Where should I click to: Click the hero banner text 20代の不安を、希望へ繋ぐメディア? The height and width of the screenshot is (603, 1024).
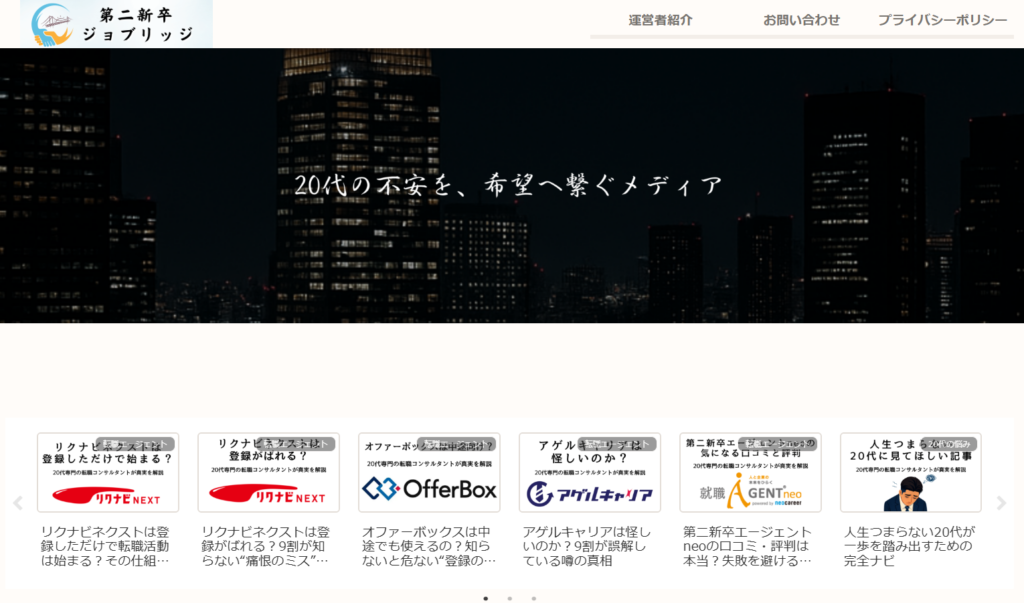tap(508, 186)
